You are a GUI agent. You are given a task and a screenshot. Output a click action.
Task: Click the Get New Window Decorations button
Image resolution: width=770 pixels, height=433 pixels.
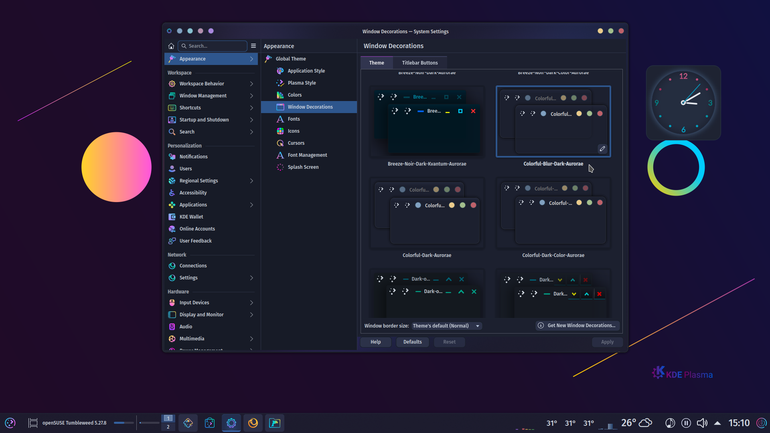578,325
